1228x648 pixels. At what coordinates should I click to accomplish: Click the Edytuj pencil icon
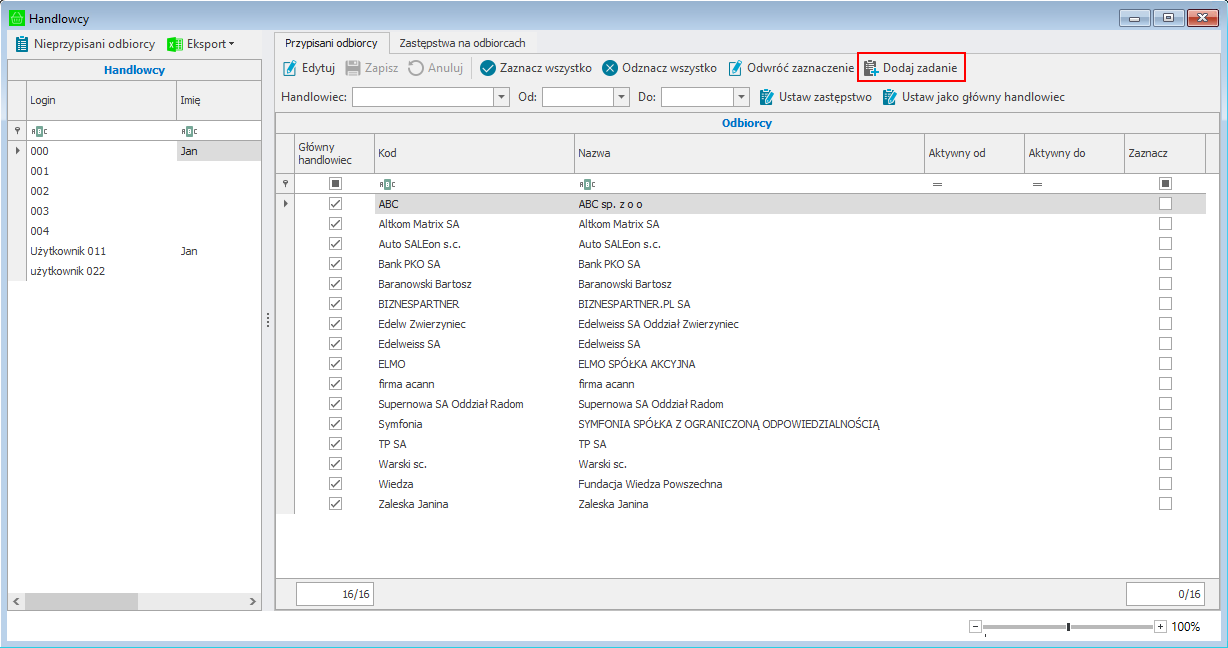(290, 68)
